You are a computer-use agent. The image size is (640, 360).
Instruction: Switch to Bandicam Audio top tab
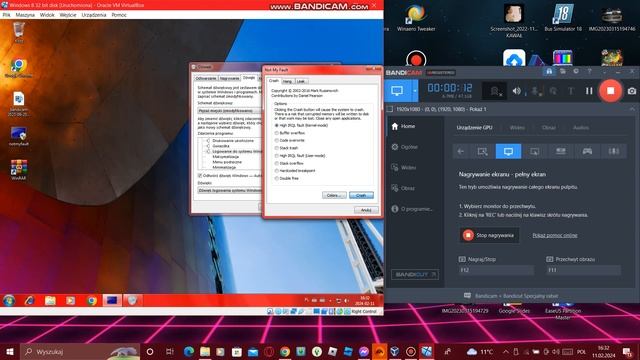(x=580, y=128)
